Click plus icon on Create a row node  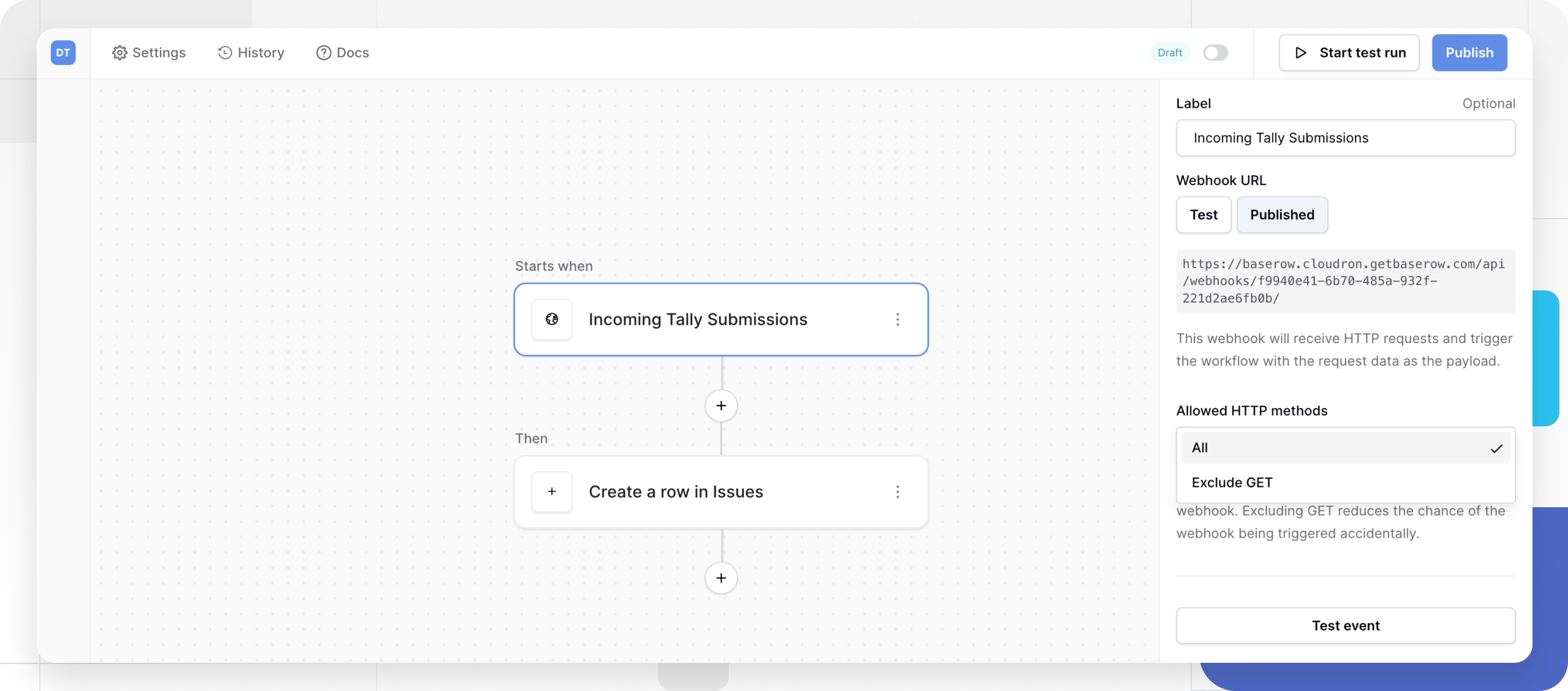[552, 491]
